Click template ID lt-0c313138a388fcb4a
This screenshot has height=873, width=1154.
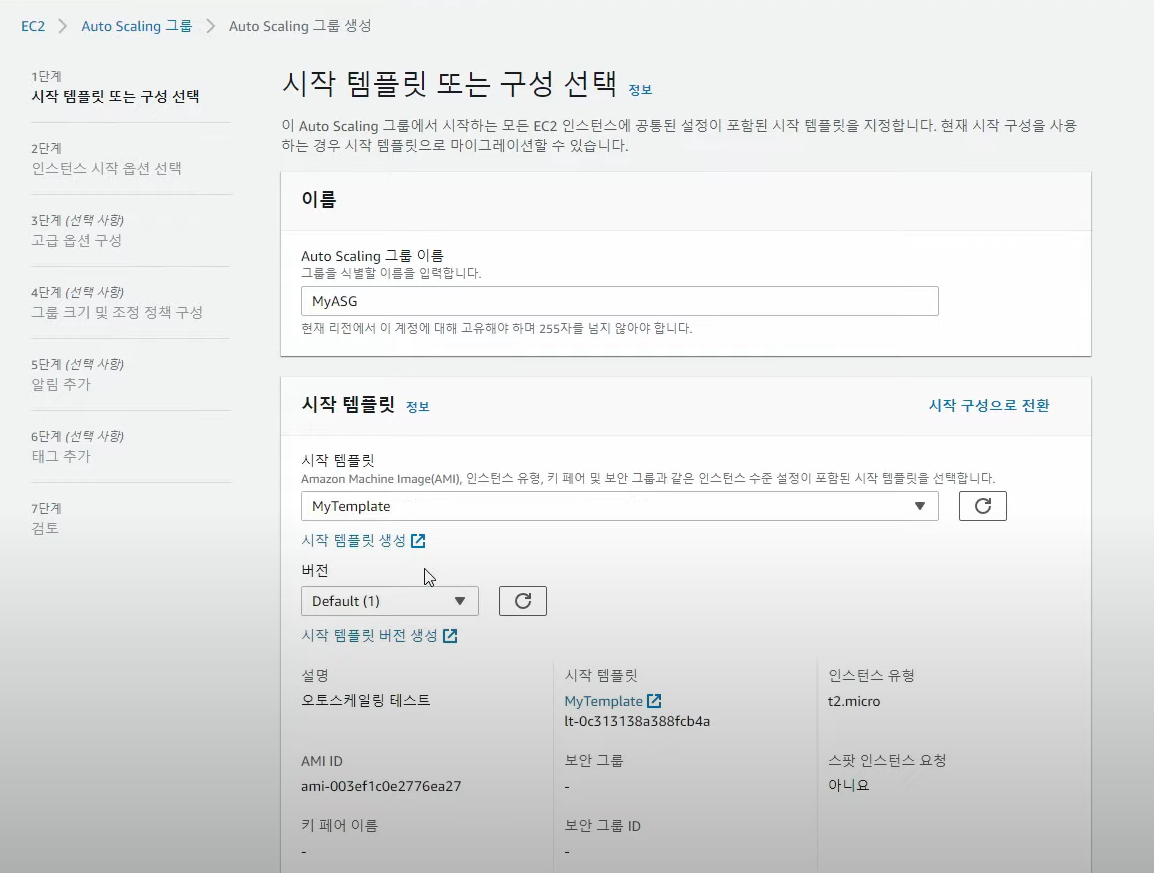click(637, 721)
